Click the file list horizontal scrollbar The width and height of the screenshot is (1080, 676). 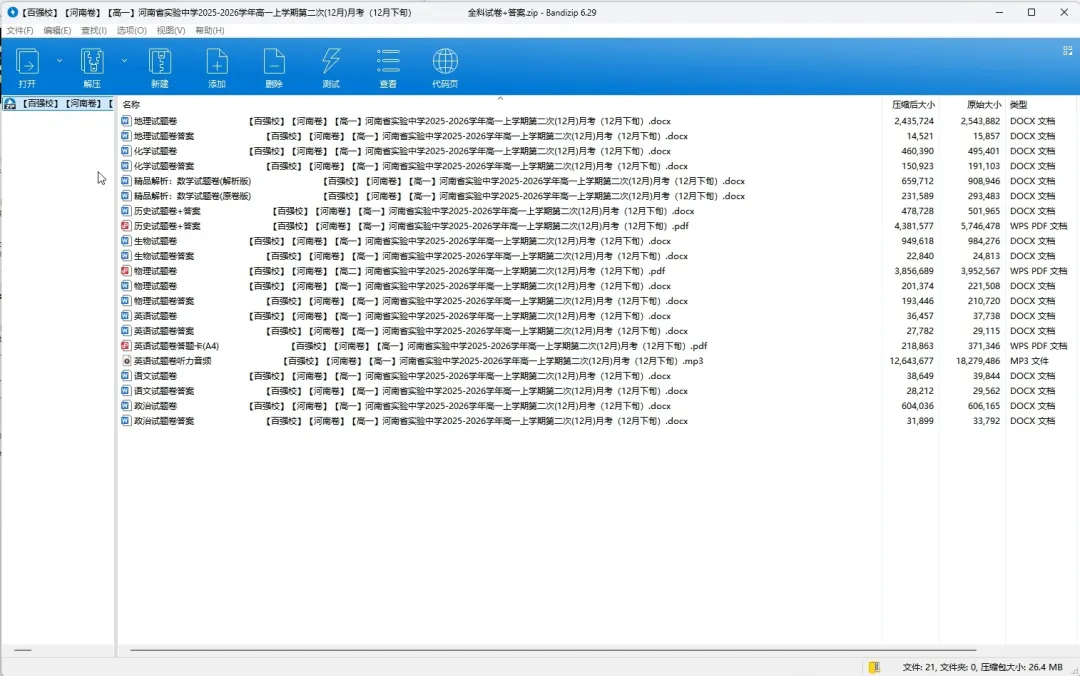tap(553, 650)
